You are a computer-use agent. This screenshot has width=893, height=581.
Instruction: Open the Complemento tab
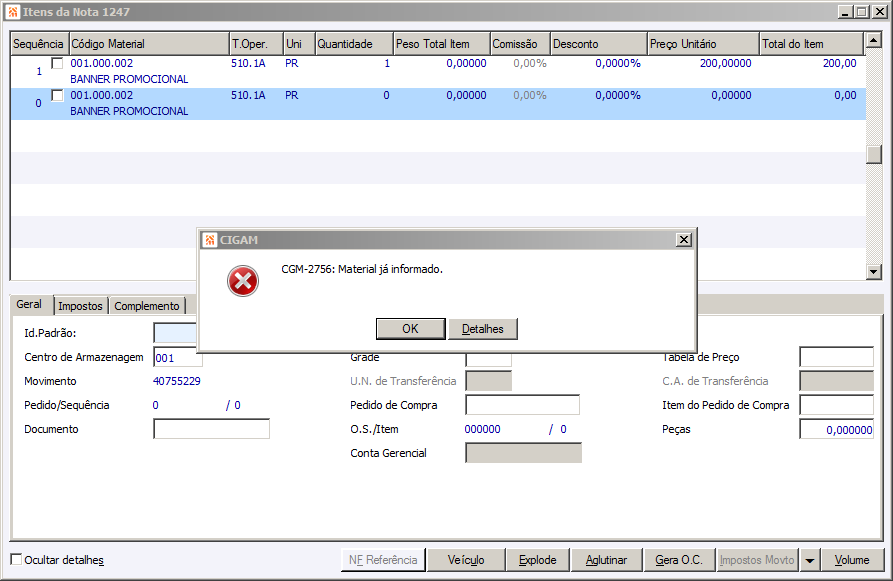click(147, 306)
